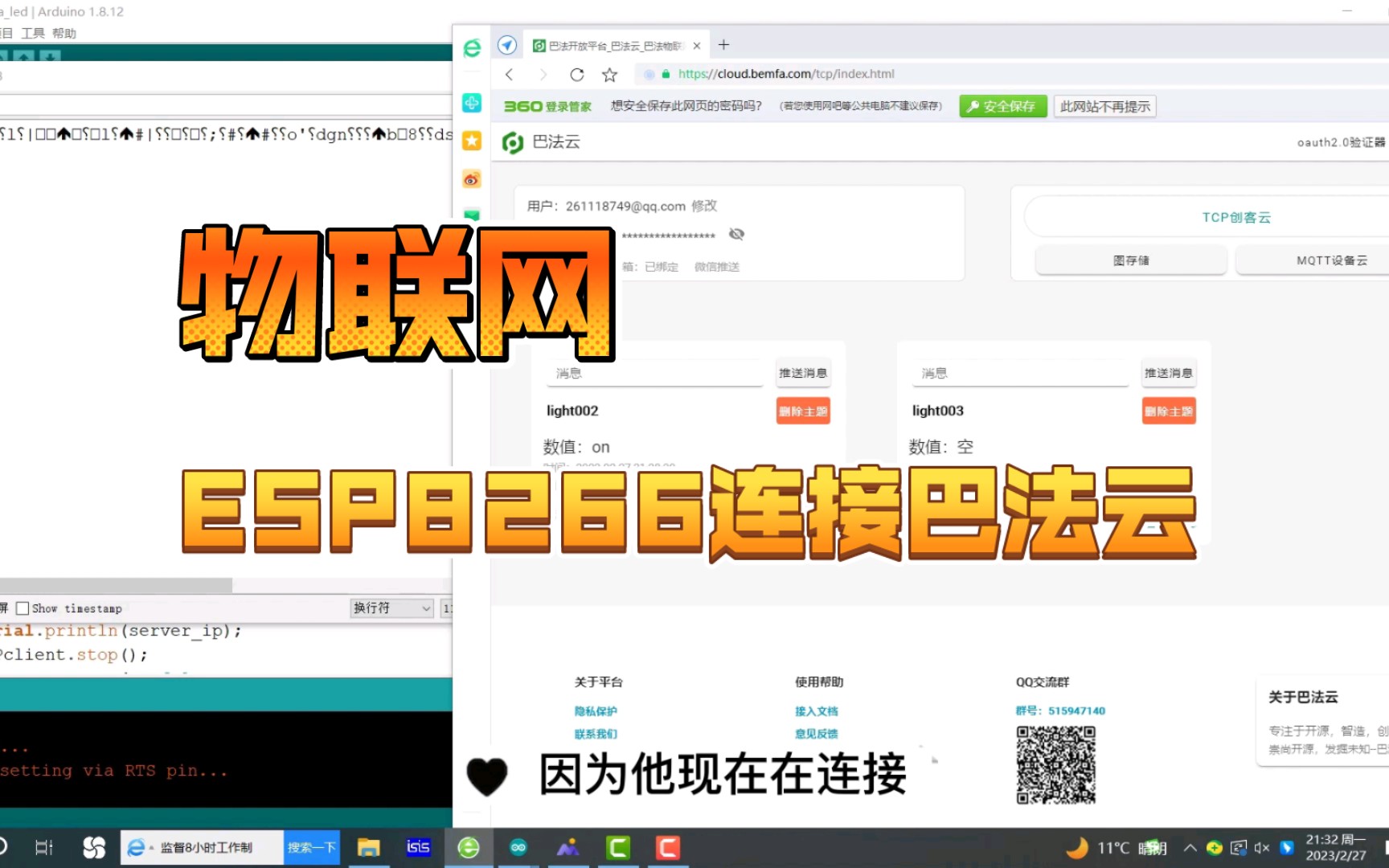Click the muted volume tray icon

pos(1262,848)
